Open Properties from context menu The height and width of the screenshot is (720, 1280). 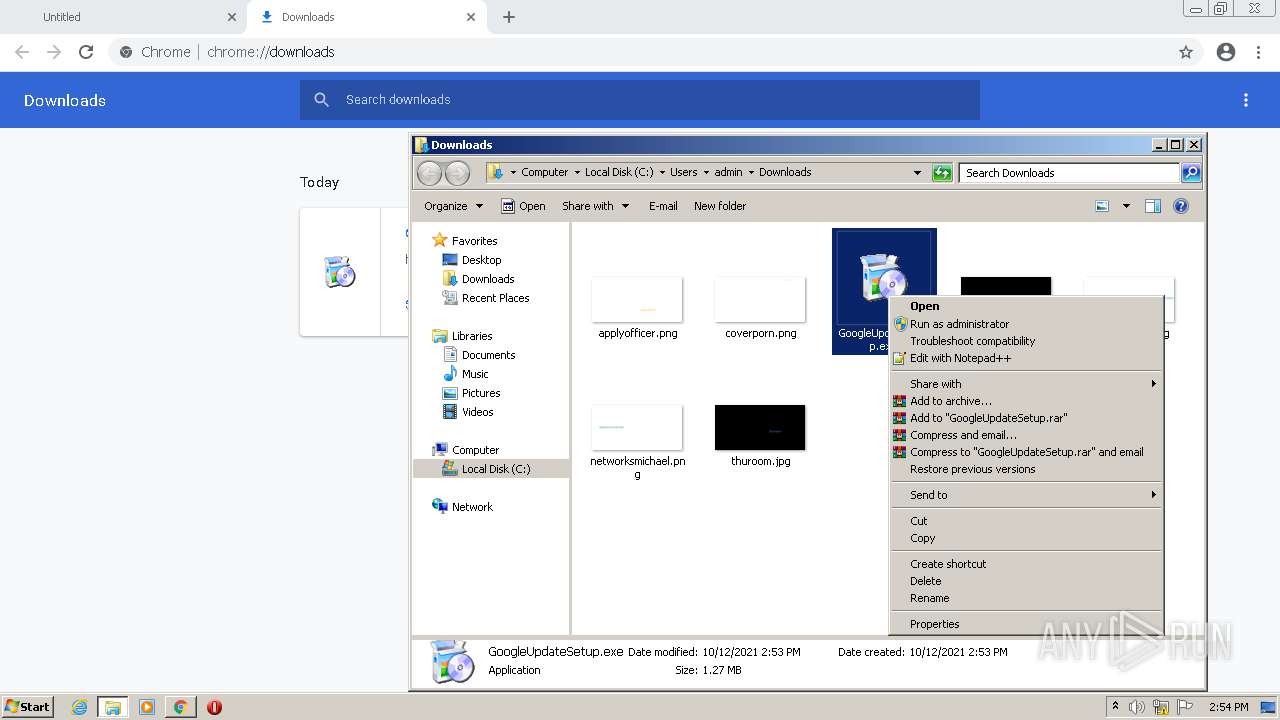pyautogui.click(x=1026, y=624)
